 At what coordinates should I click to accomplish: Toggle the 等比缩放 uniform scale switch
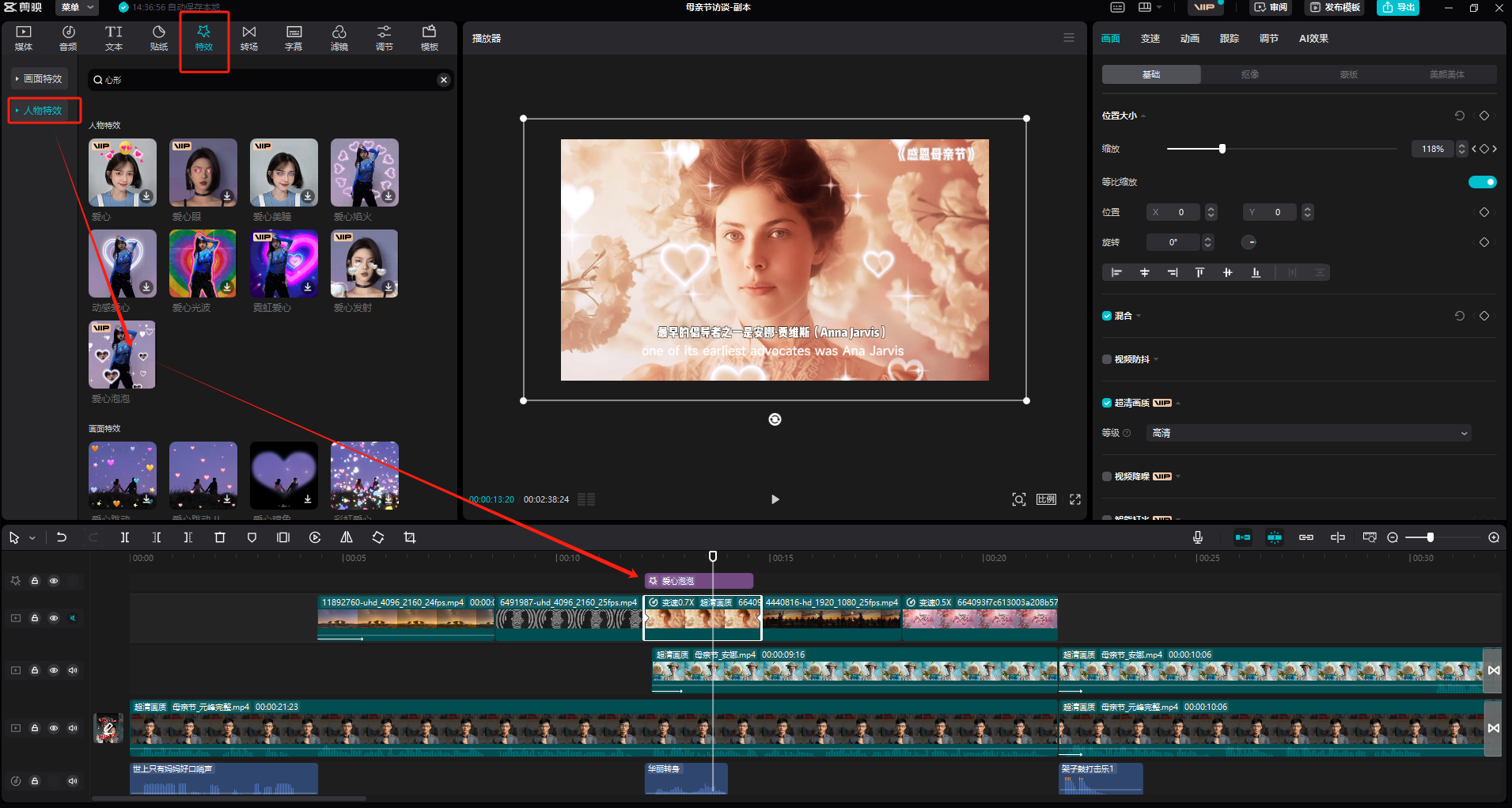pos(1483,182)
